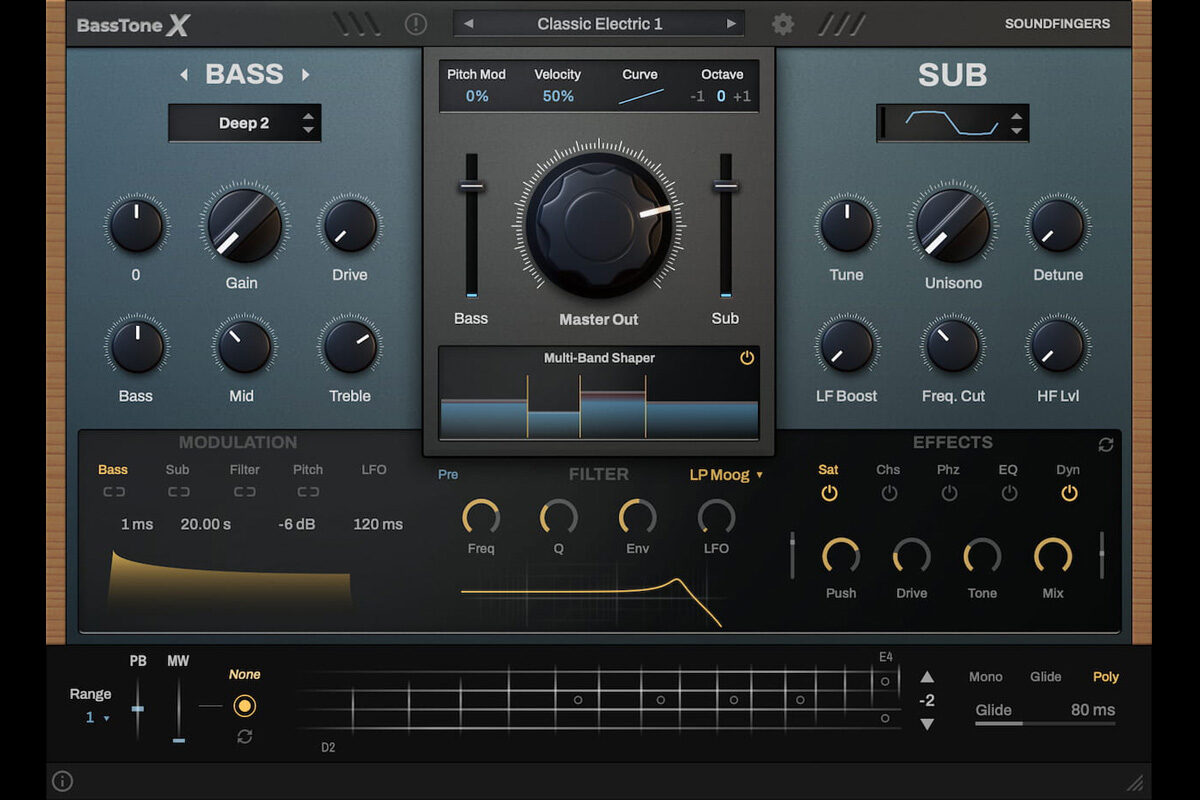Click the loop icon below record button
This screenshot has width=1200, height=800.
244,736
